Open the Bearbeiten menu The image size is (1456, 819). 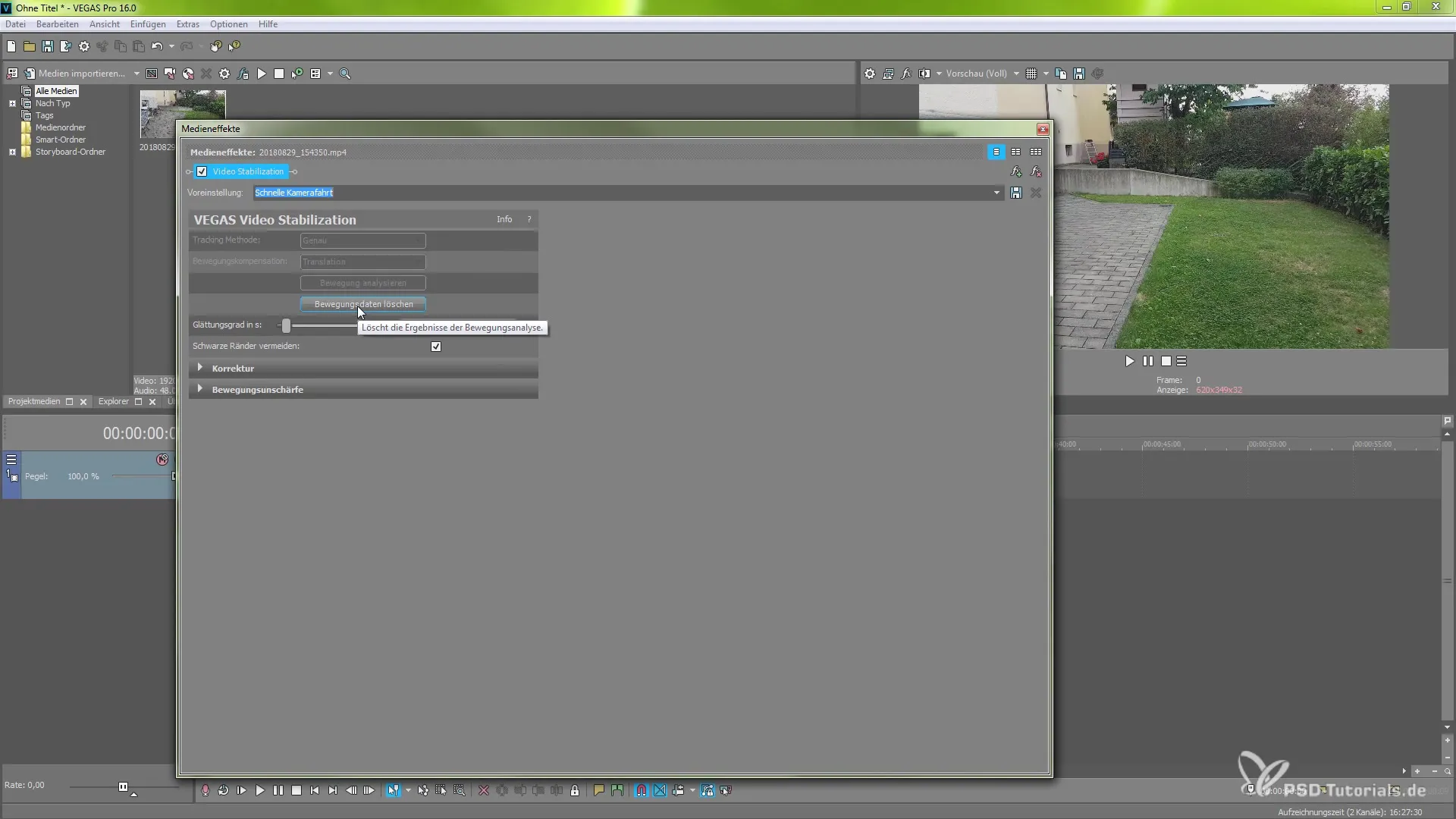click(x=58, y=24)
